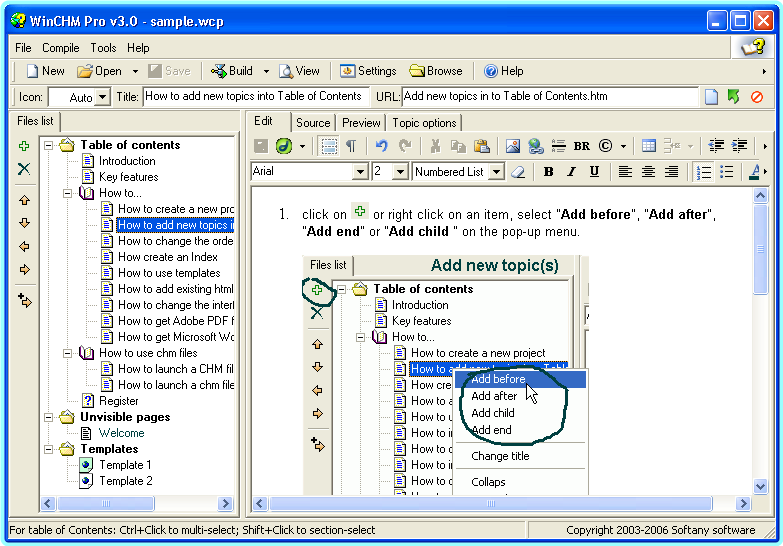
Task: Click the add-with-arrow icon below sidebar arrows
Action: tap(24, 301)
